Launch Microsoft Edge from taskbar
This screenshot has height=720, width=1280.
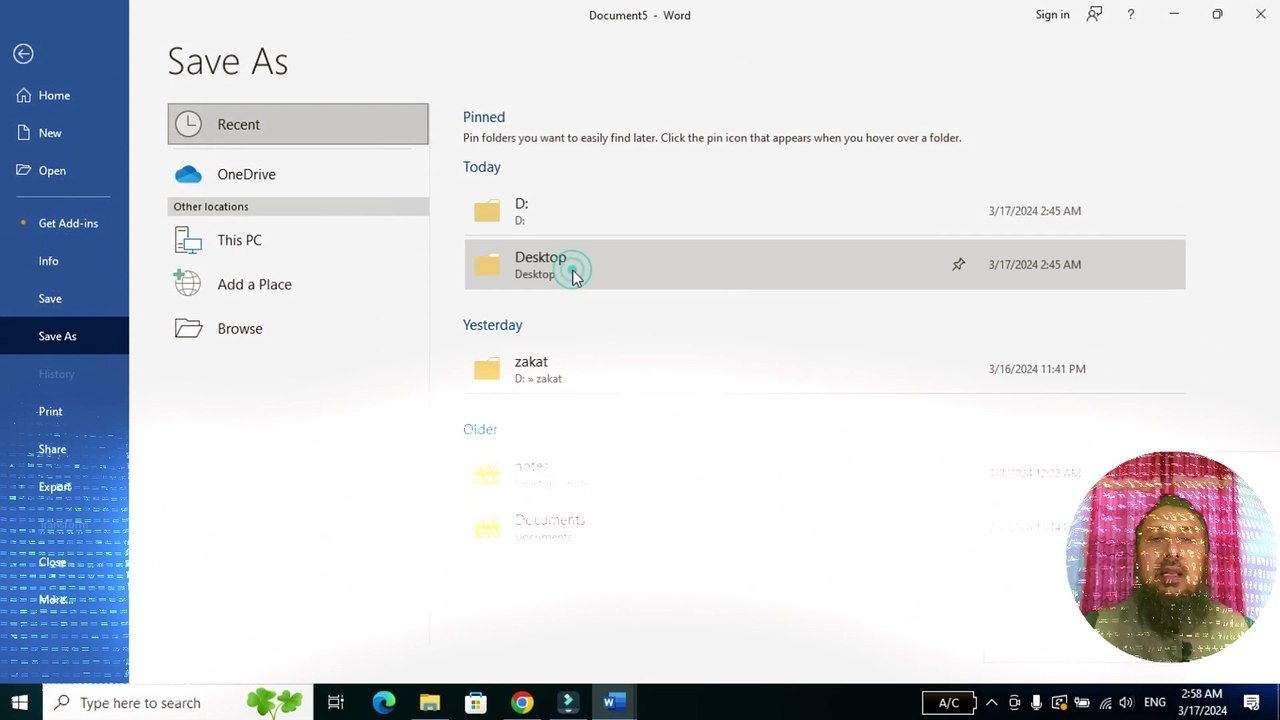tap(384, 702)
